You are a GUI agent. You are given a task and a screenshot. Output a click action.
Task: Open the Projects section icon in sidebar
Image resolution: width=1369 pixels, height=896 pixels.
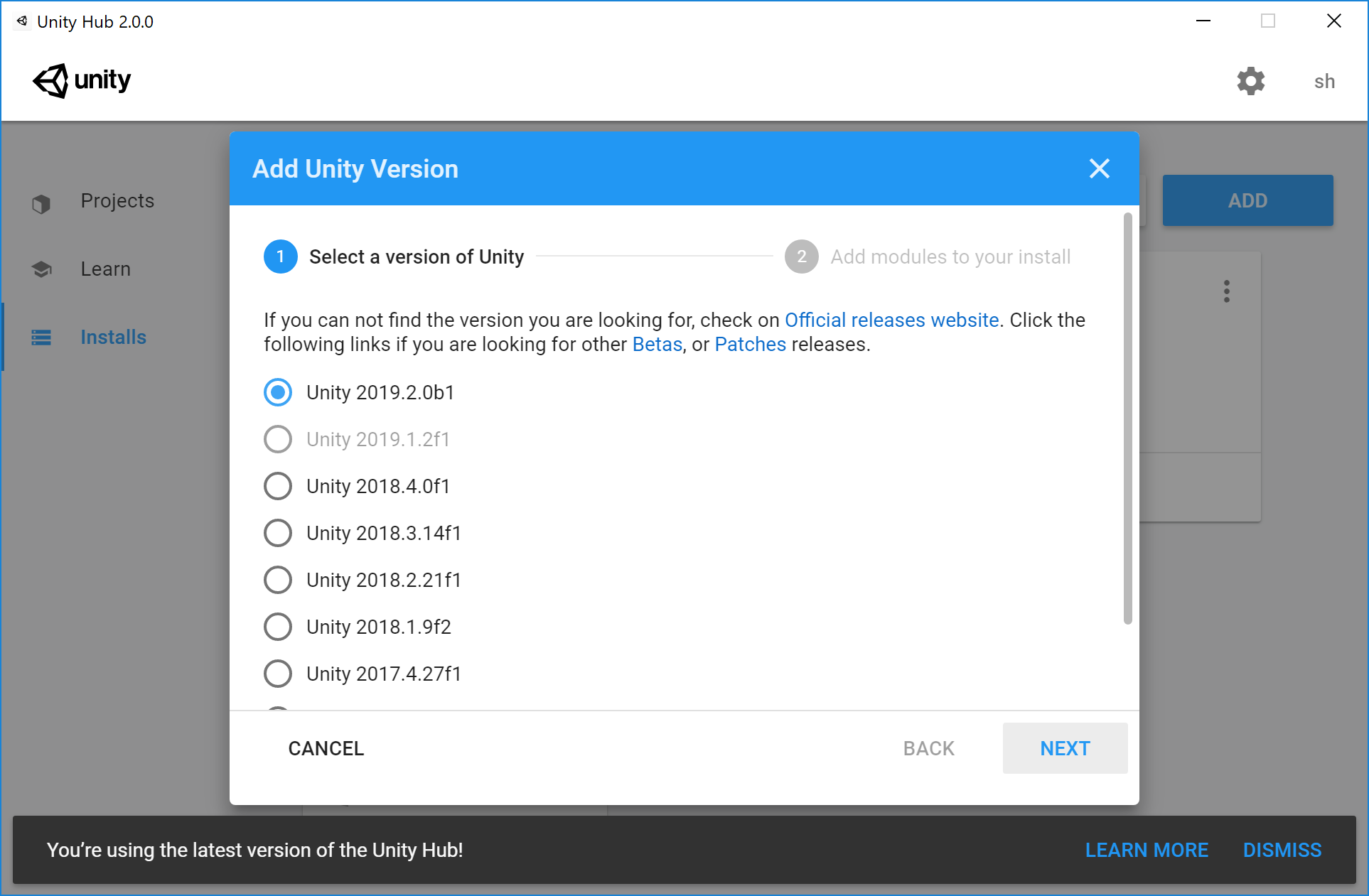pos(41,203)
